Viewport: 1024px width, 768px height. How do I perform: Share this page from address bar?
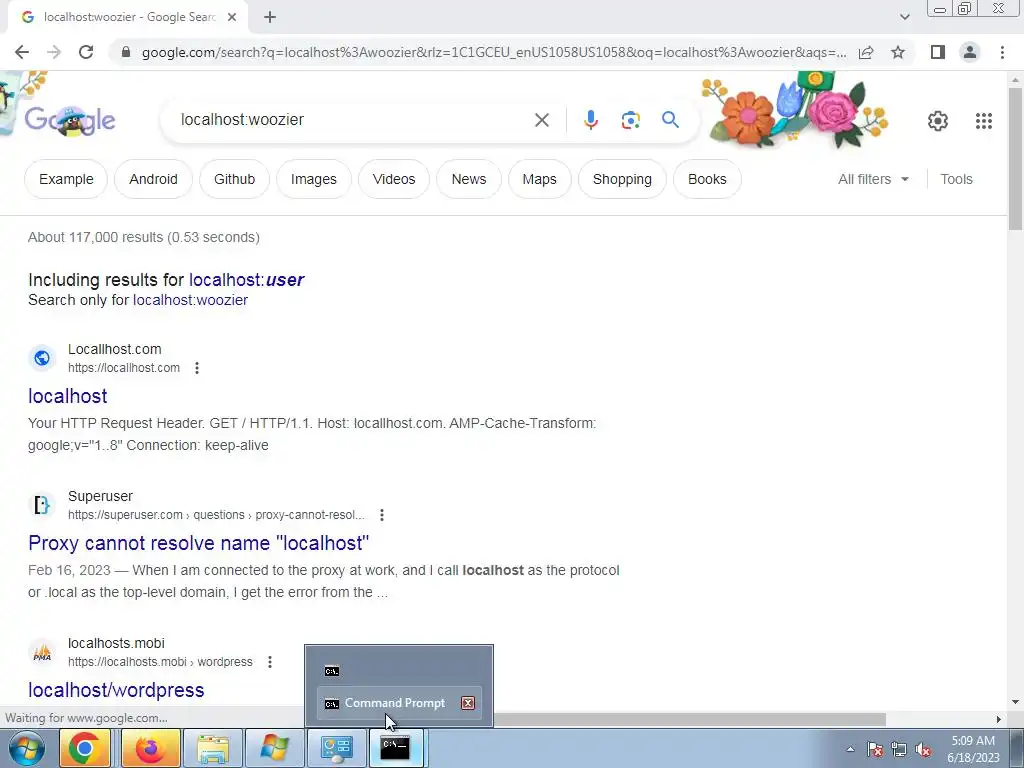(866, 52)
